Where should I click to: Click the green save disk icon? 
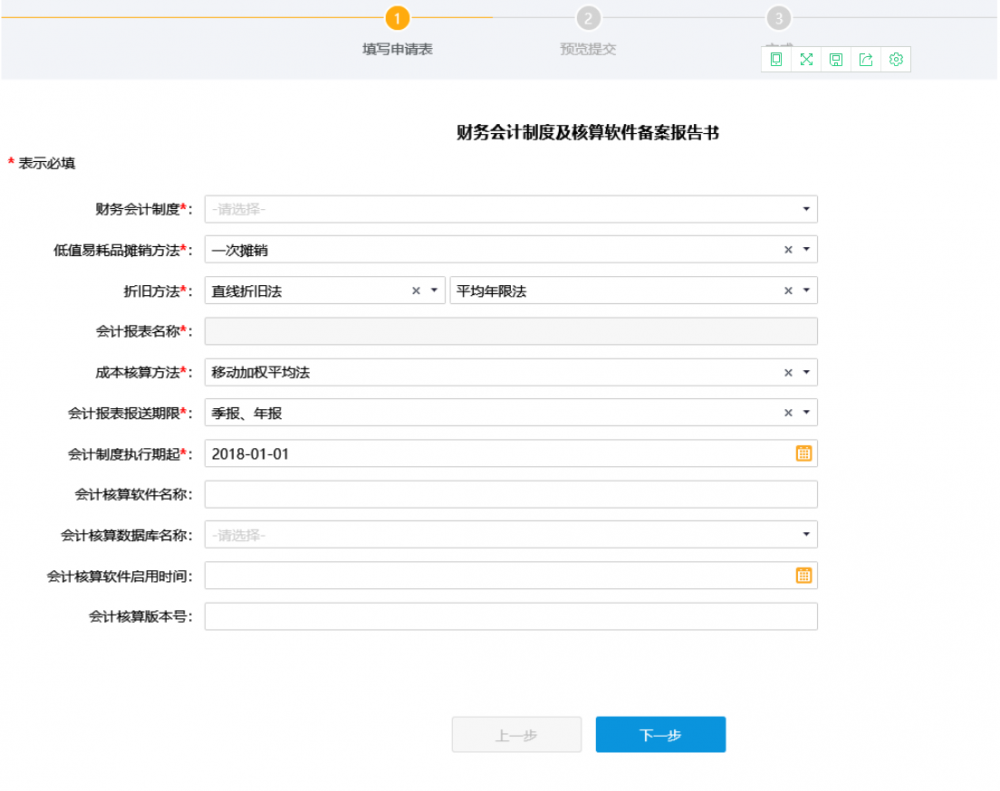point(836,60)
